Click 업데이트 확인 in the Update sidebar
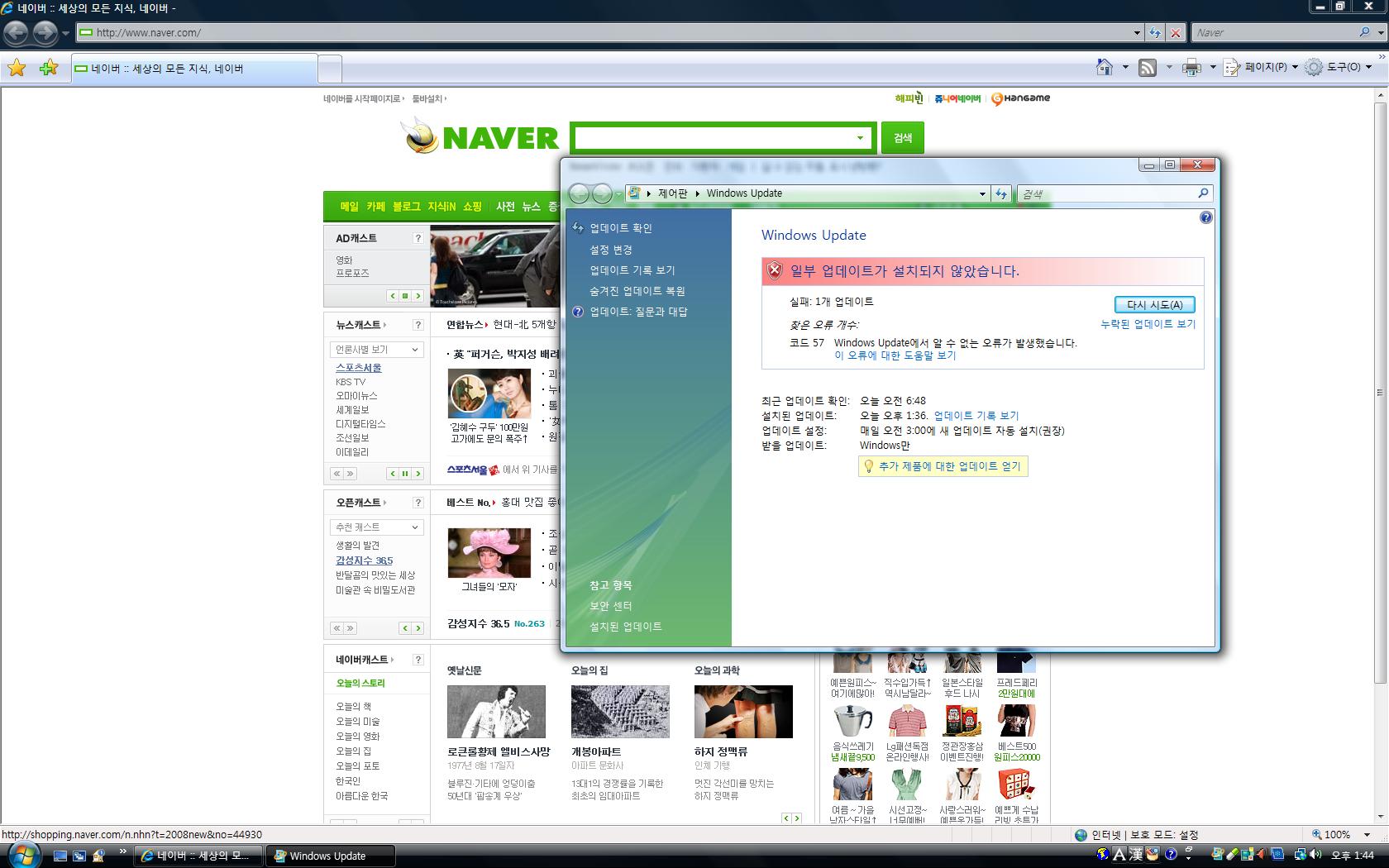The image size is (1389, 868). tap(621, 228)
